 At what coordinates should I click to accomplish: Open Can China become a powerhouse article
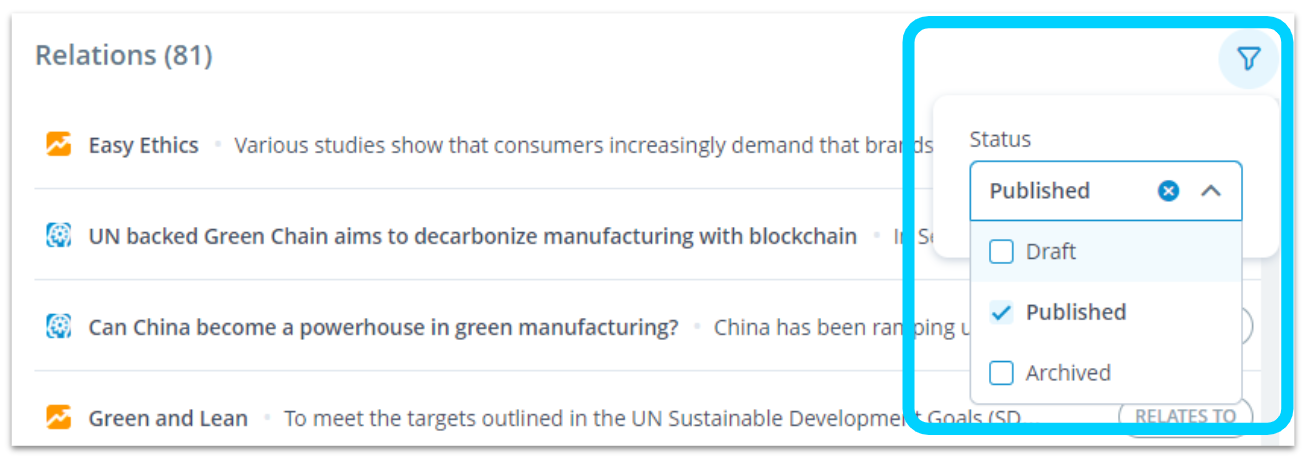point(384,327)
